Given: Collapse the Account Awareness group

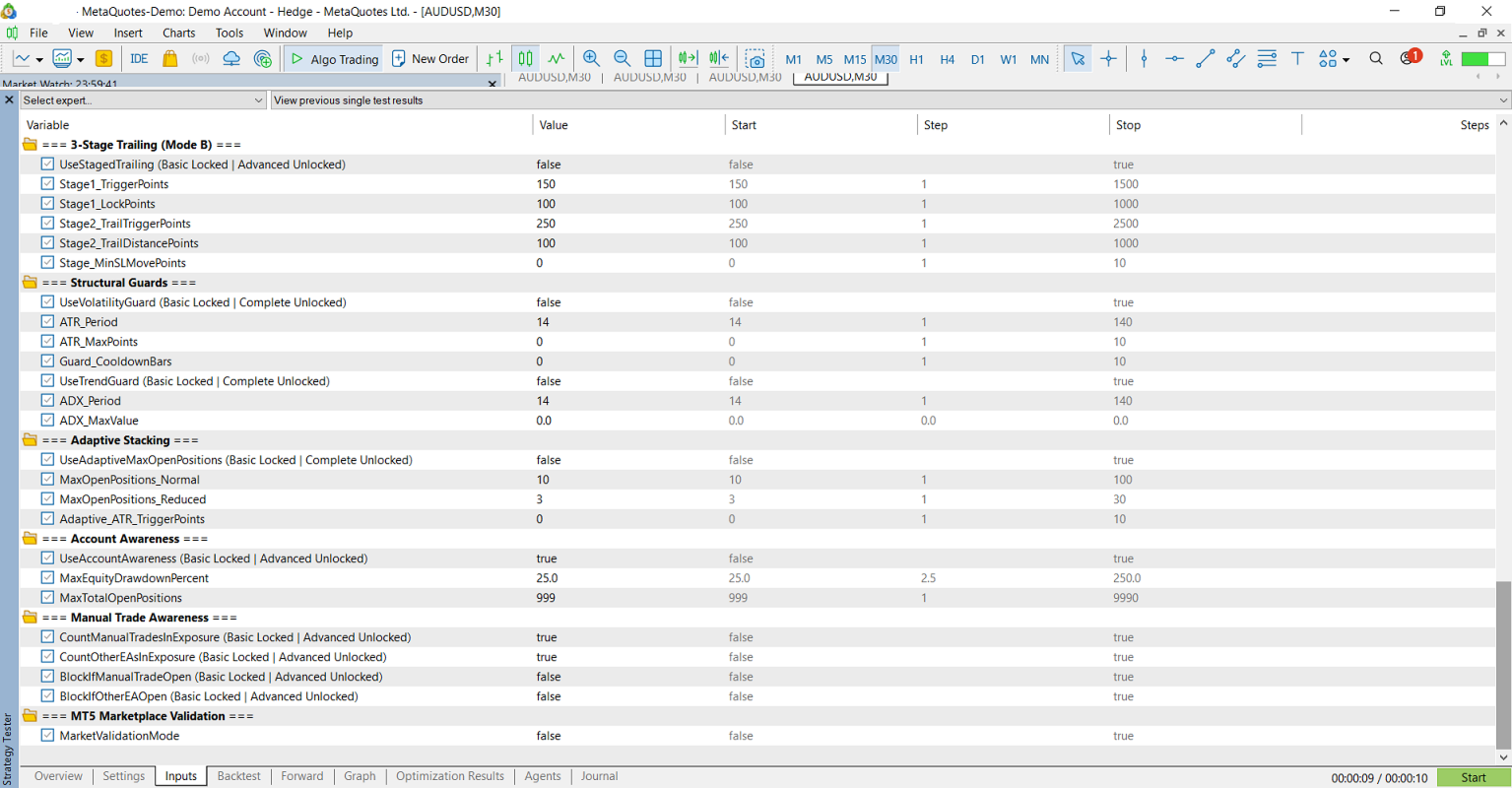Looking at the screenshot, I should tap(30, 539).
